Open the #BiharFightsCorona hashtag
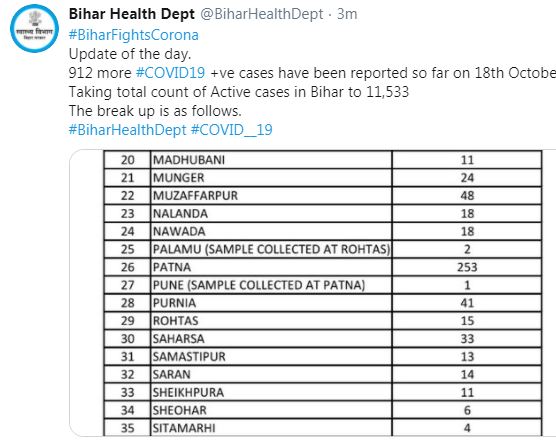 [133, 35]
